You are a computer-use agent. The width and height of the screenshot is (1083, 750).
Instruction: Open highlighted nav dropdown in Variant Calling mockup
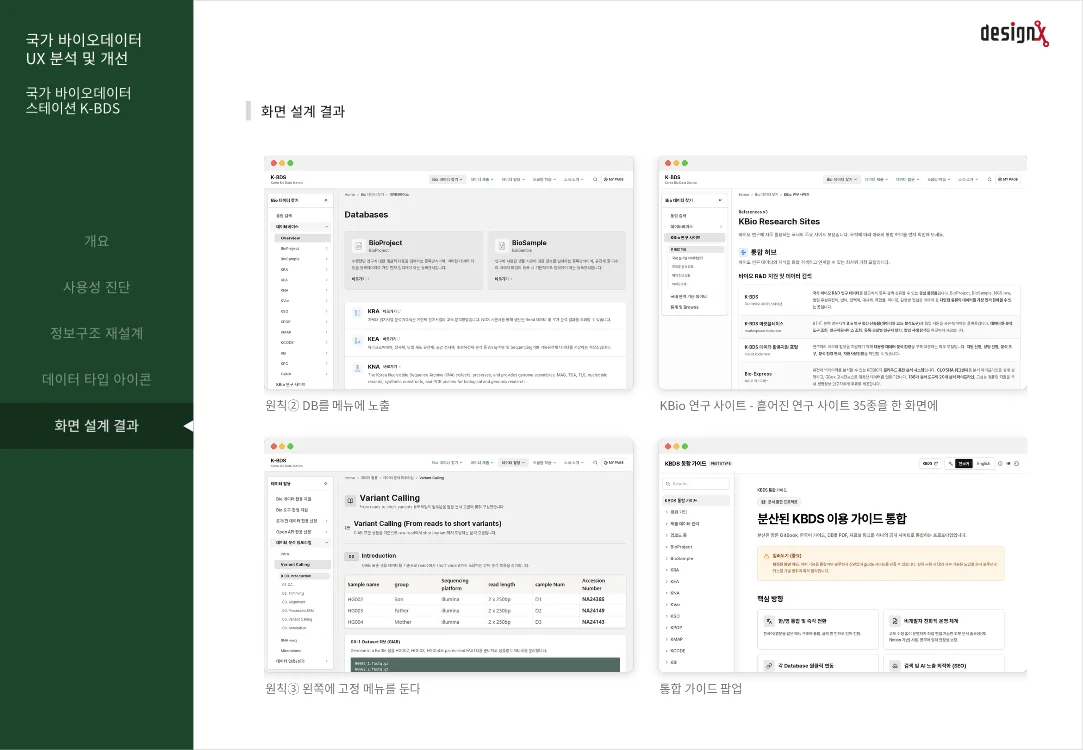(513, 463)
